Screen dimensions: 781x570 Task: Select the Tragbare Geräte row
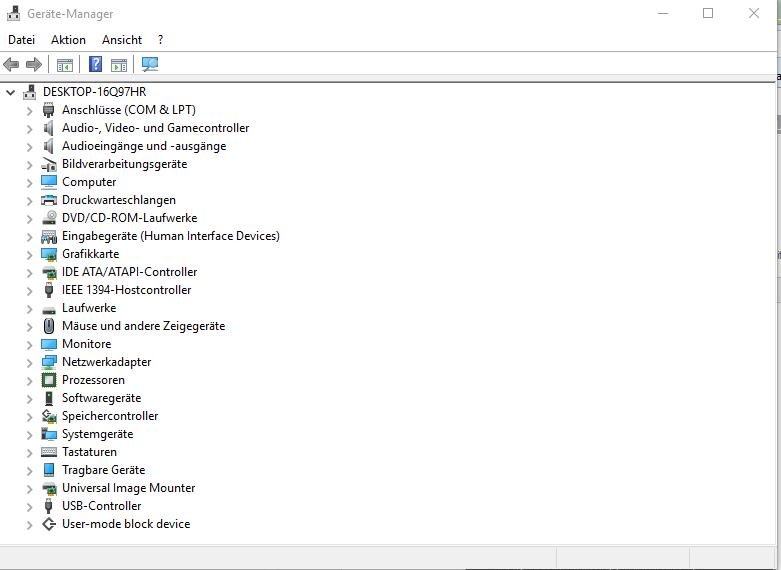[x=104, y=470]
